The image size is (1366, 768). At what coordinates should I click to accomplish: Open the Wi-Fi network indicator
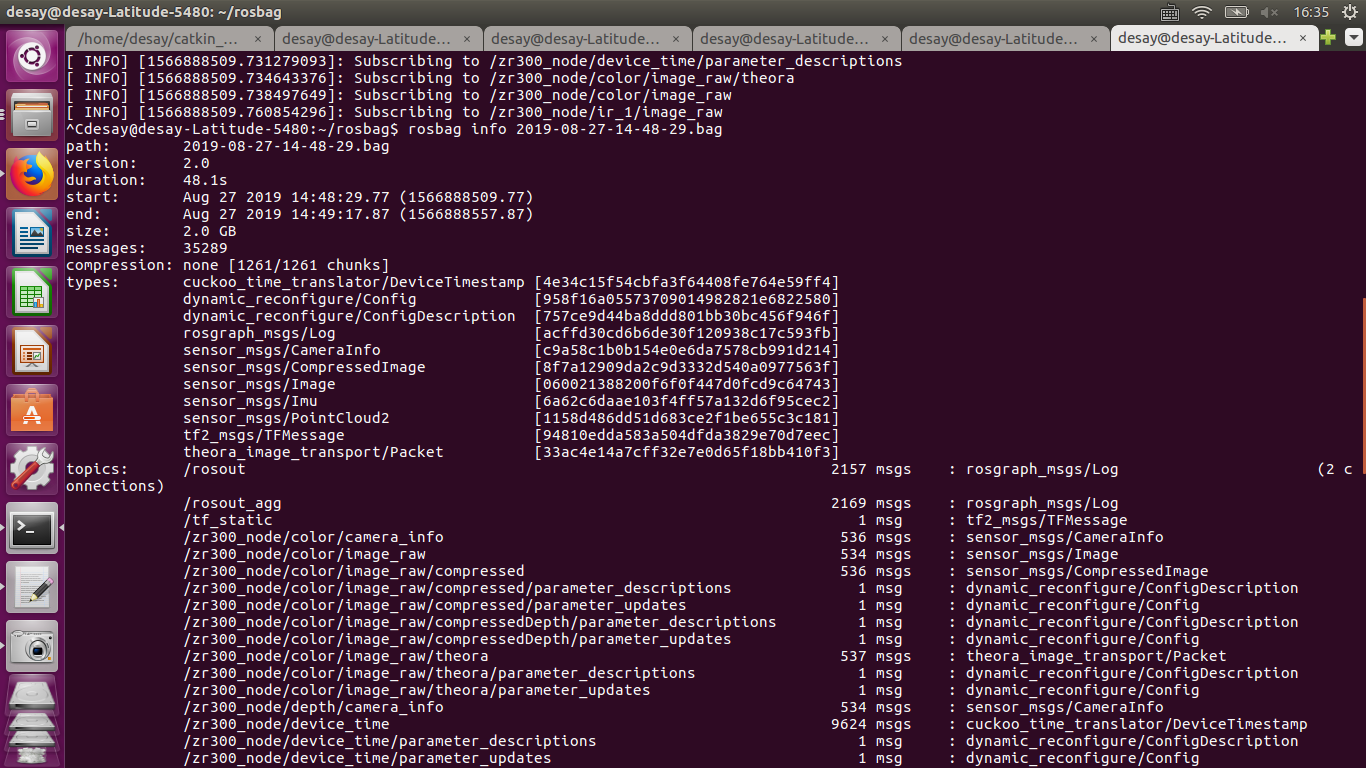tap(1202, 12)
